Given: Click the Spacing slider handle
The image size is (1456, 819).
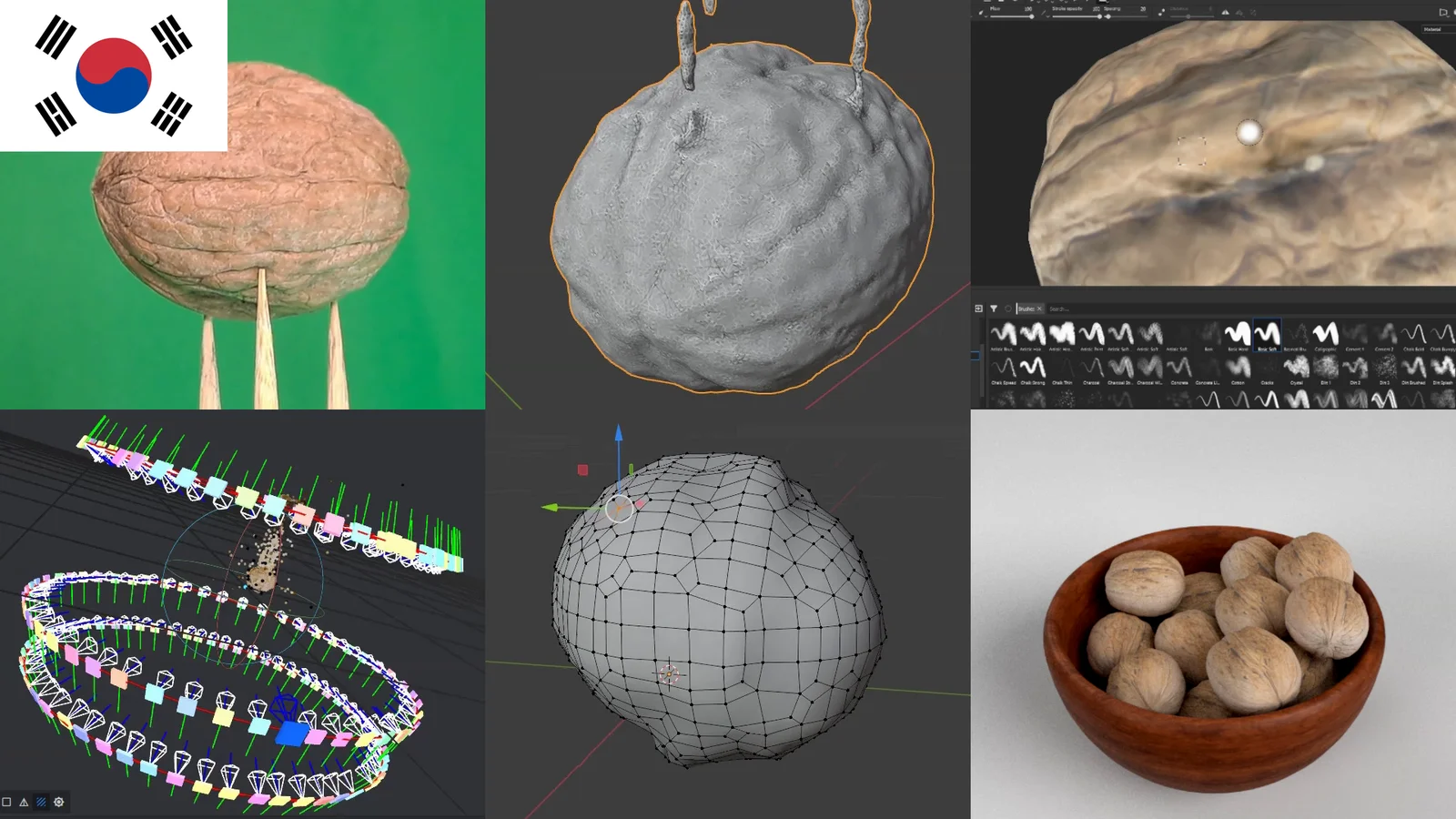Looking at the screenshot, I should click(1108, 16).
